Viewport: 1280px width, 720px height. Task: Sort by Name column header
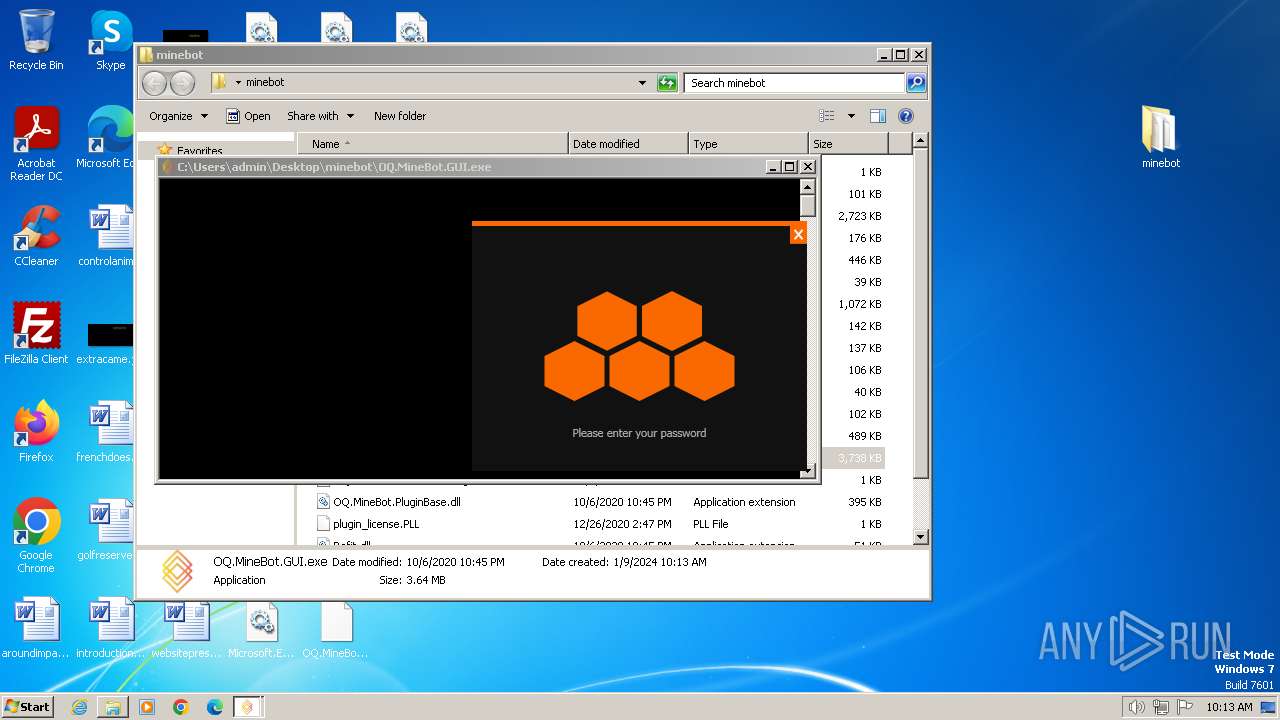point(432,144)
